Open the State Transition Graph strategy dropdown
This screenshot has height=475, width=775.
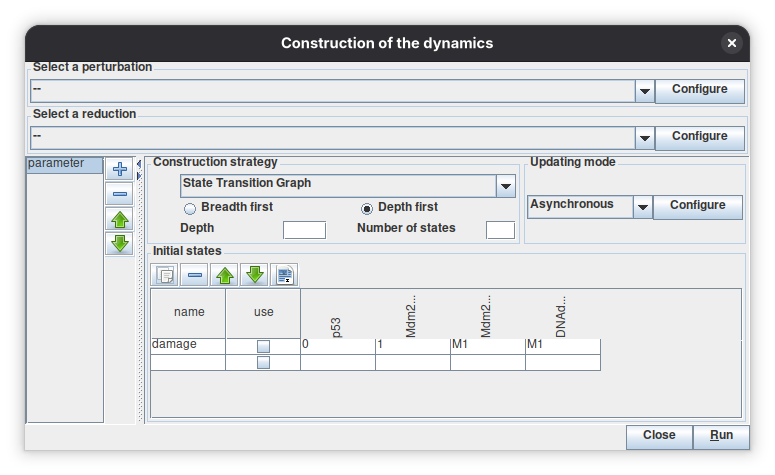[x=505, y=186]
